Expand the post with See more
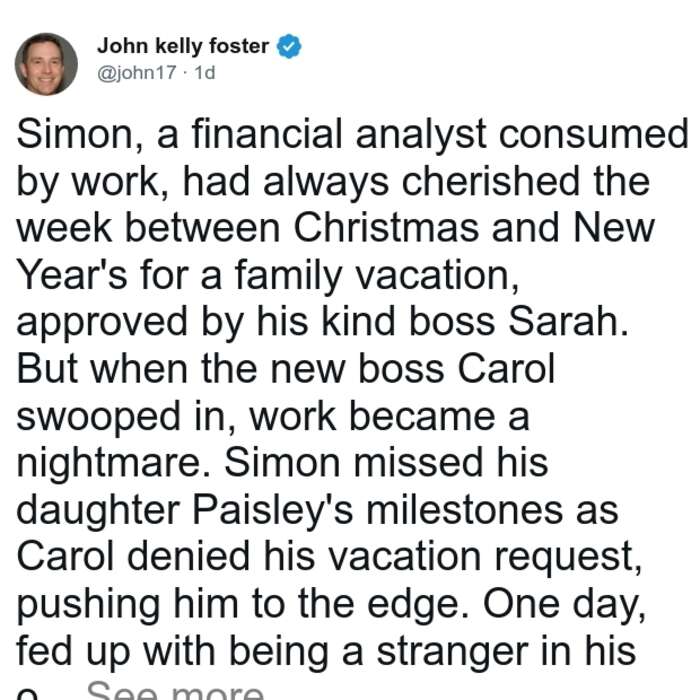Image resolution: width=700 pixels, height=700 pixels. (175, 690)
